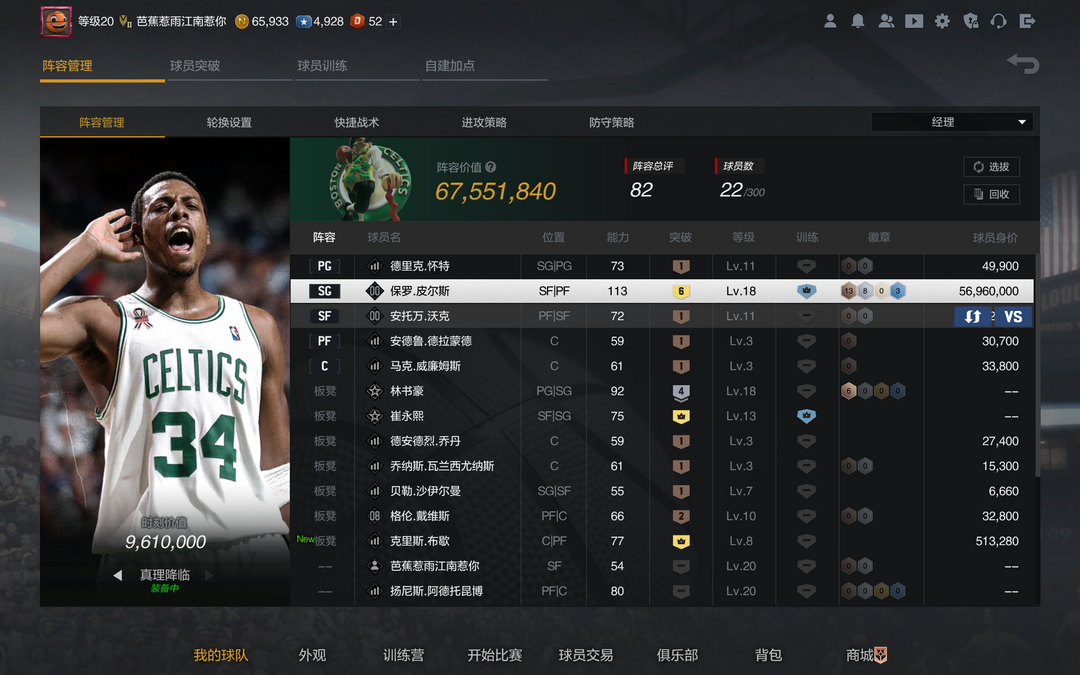Click the swap arrows icon on 安托万.沃克 row
Screen dimensions: 1080x675
(x=972, y=316)
